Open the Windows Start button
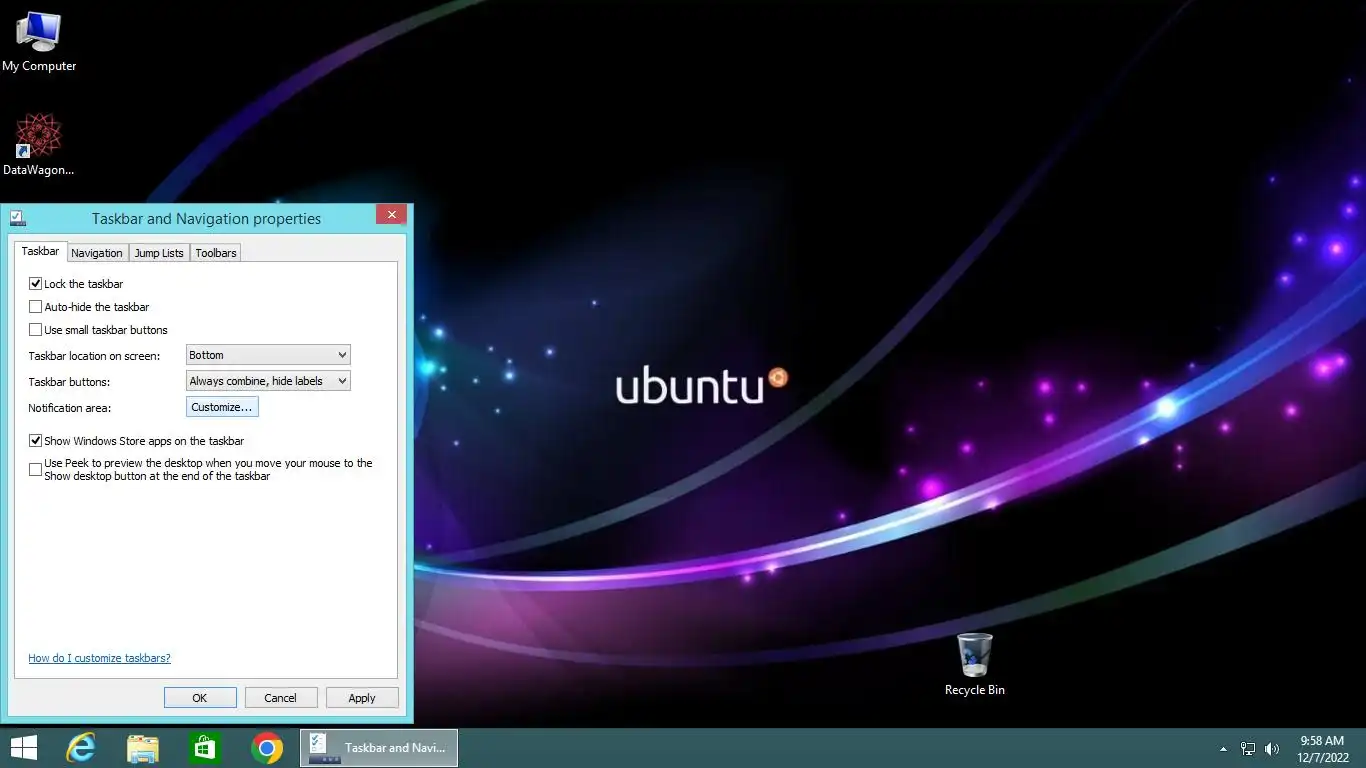Viewport: 1366px width, 768px height. pyautogui.click(x=23, y=748)
